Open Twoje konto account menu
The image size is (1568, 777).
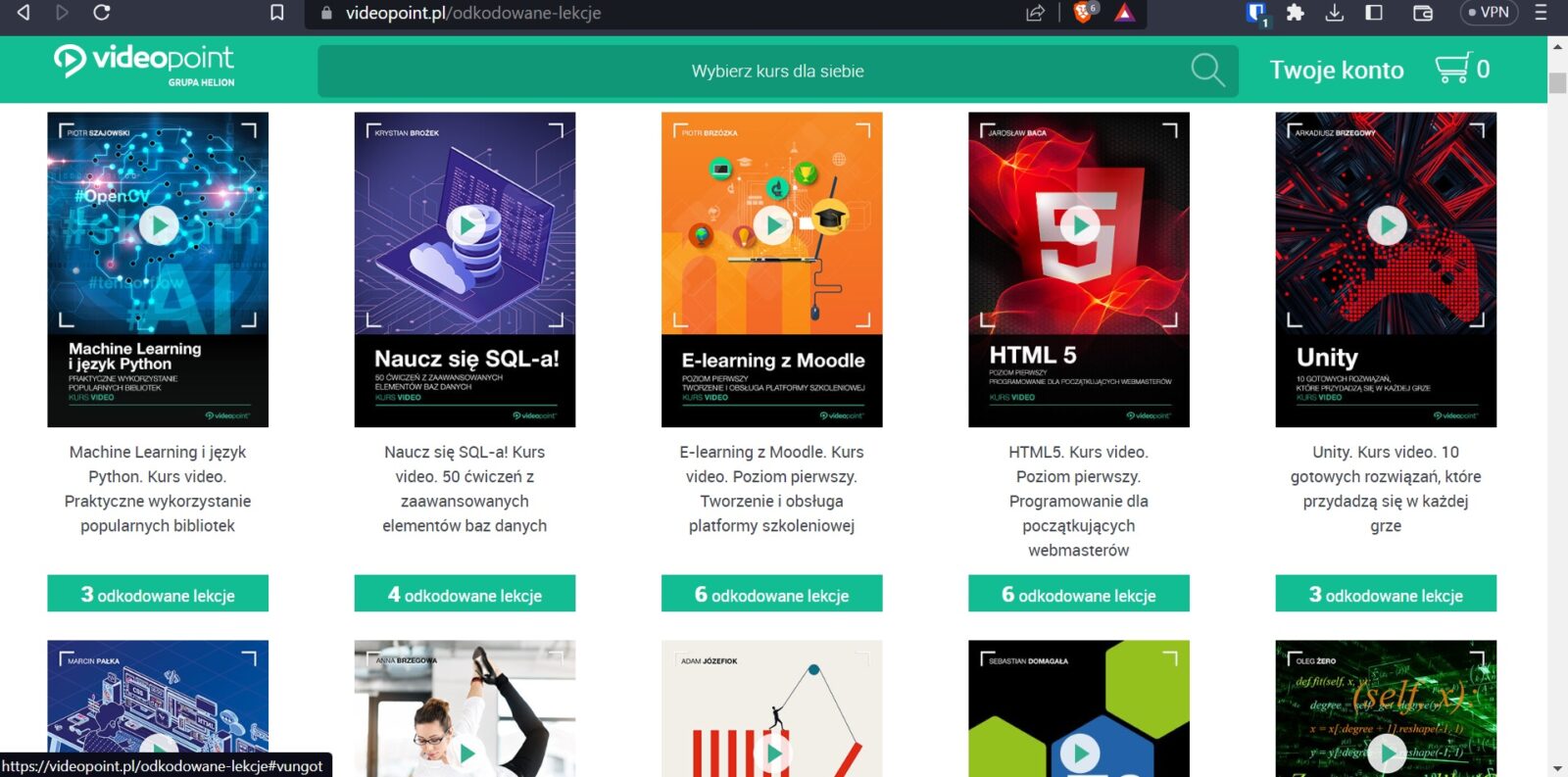pyautogui.click(x=1336, y=71)
